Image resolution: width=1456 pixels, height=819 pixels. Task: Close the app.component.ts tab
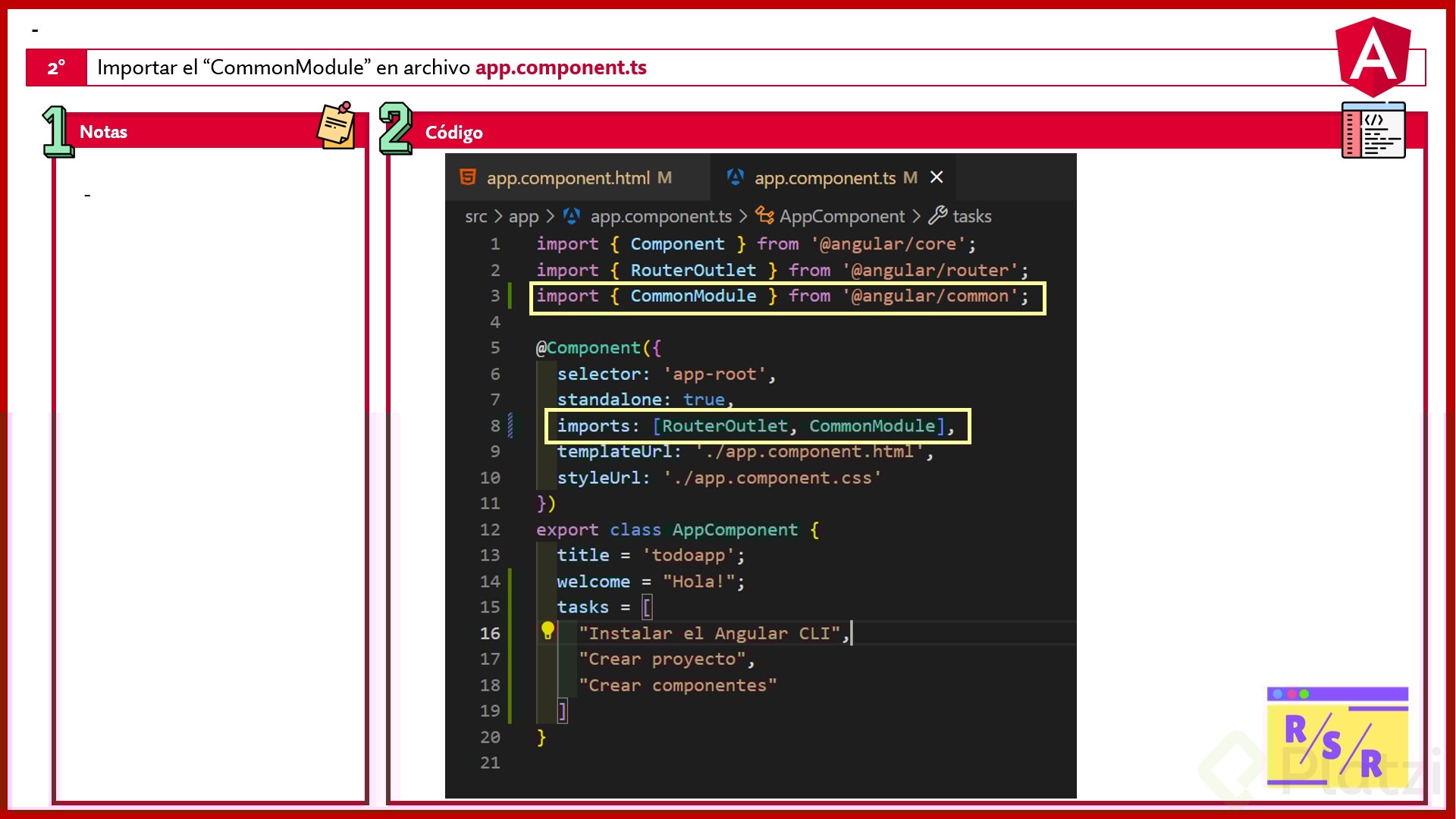click(x=937, y=177)
